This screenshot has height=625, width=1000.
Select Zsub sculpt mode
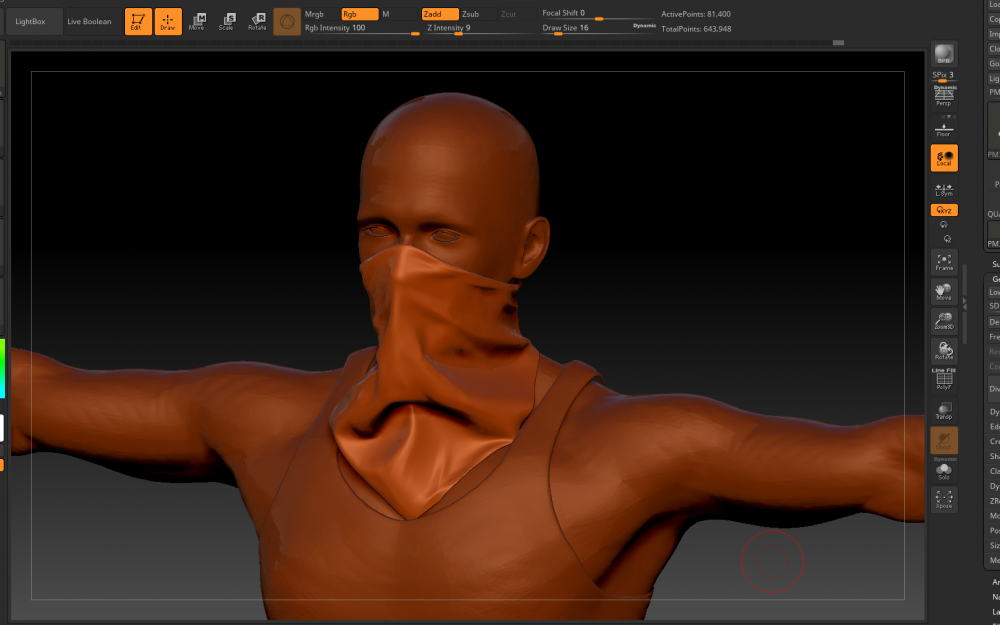coord(471,14)
